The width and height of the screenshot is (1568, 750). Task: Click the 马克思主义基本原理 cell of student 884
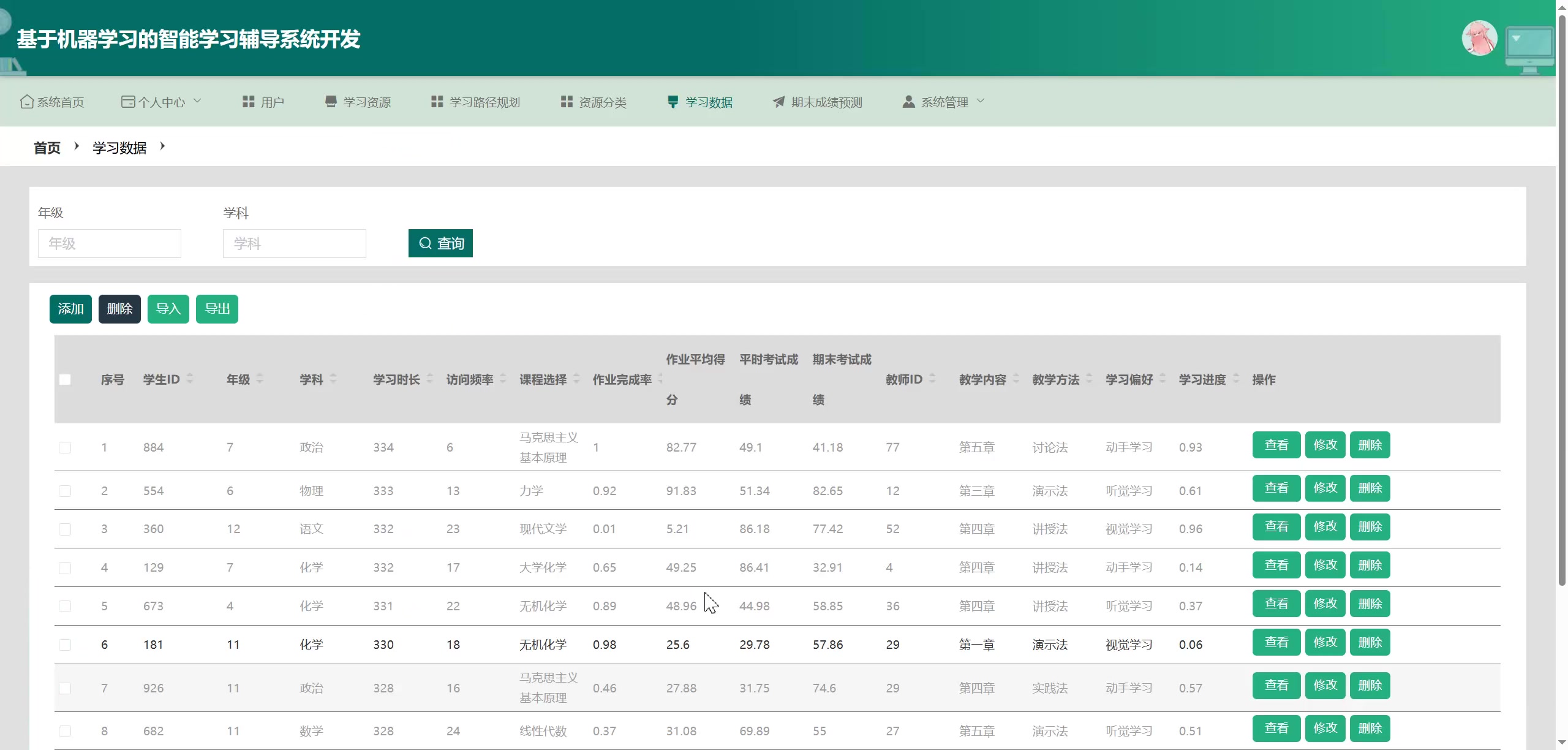click(x=549, y=447)
